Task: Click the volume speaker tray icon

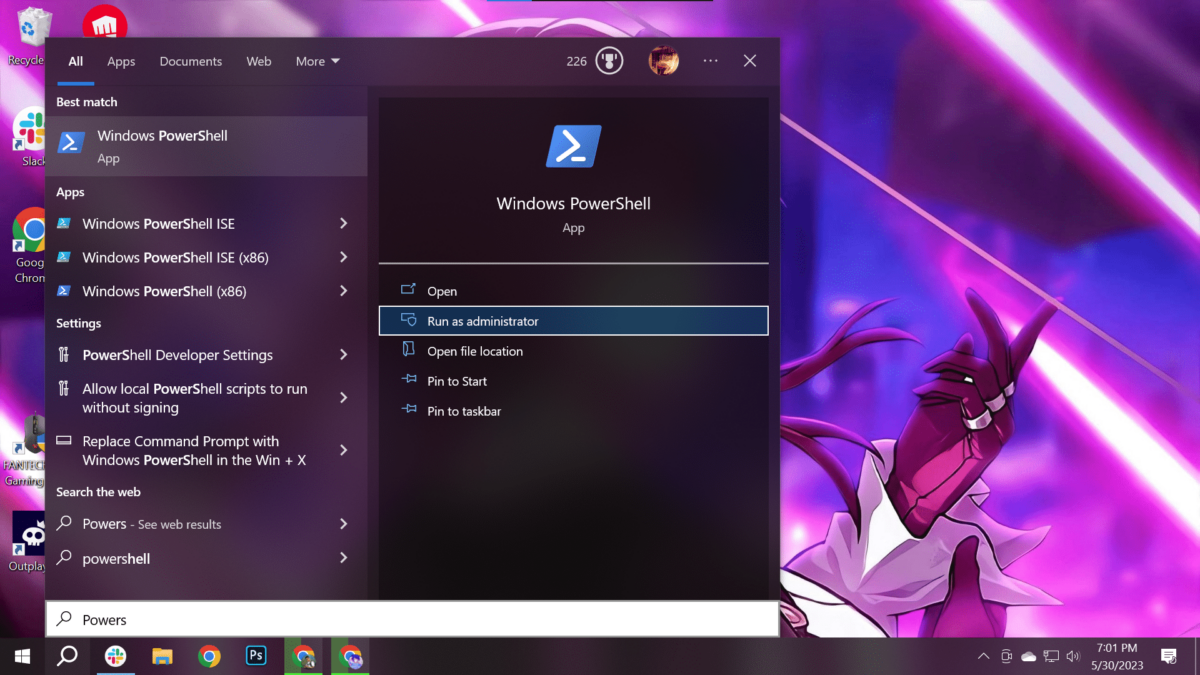Action: [x=1073, y=656]
